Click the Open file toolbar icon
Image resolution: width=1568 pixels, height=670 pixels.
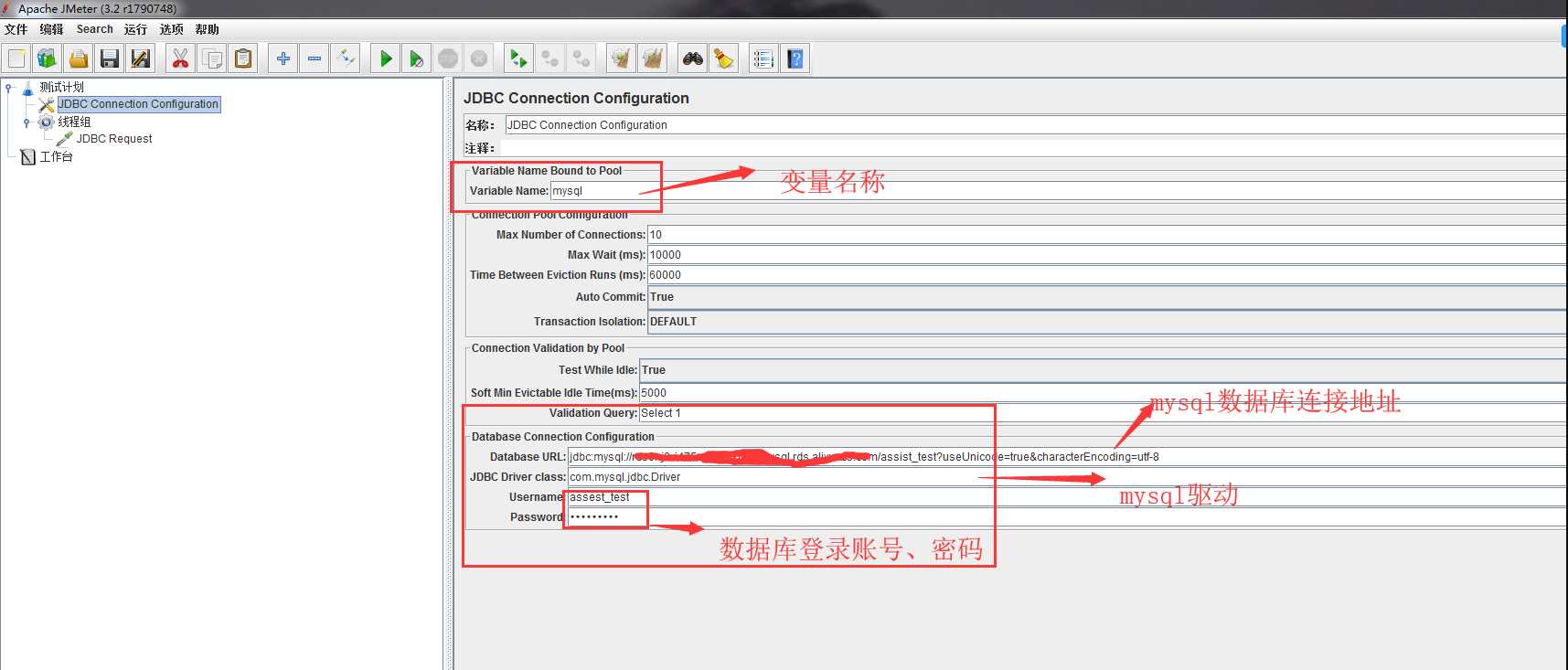[x=79, y=58]
